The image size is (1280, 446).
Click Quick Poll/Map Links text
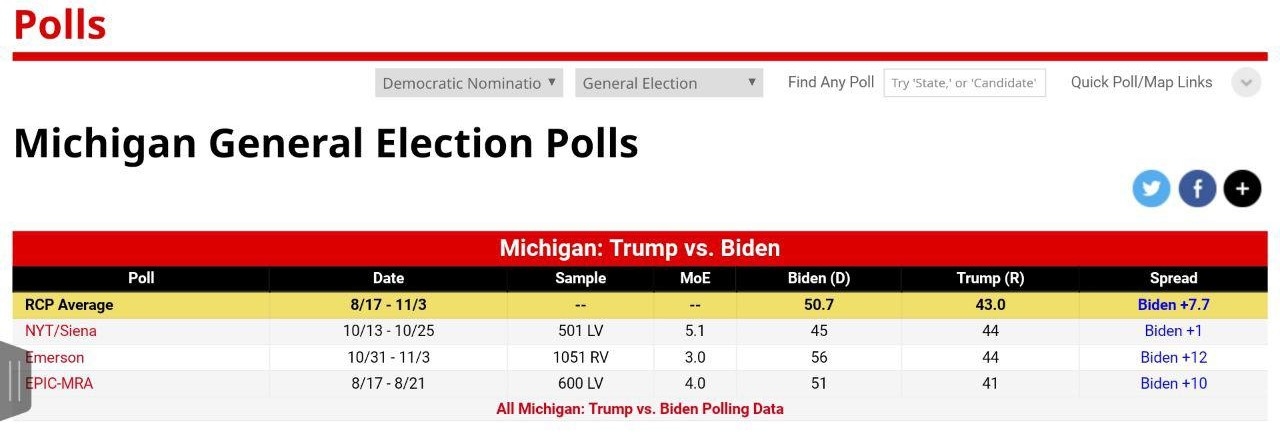(x=1141, y=83)
